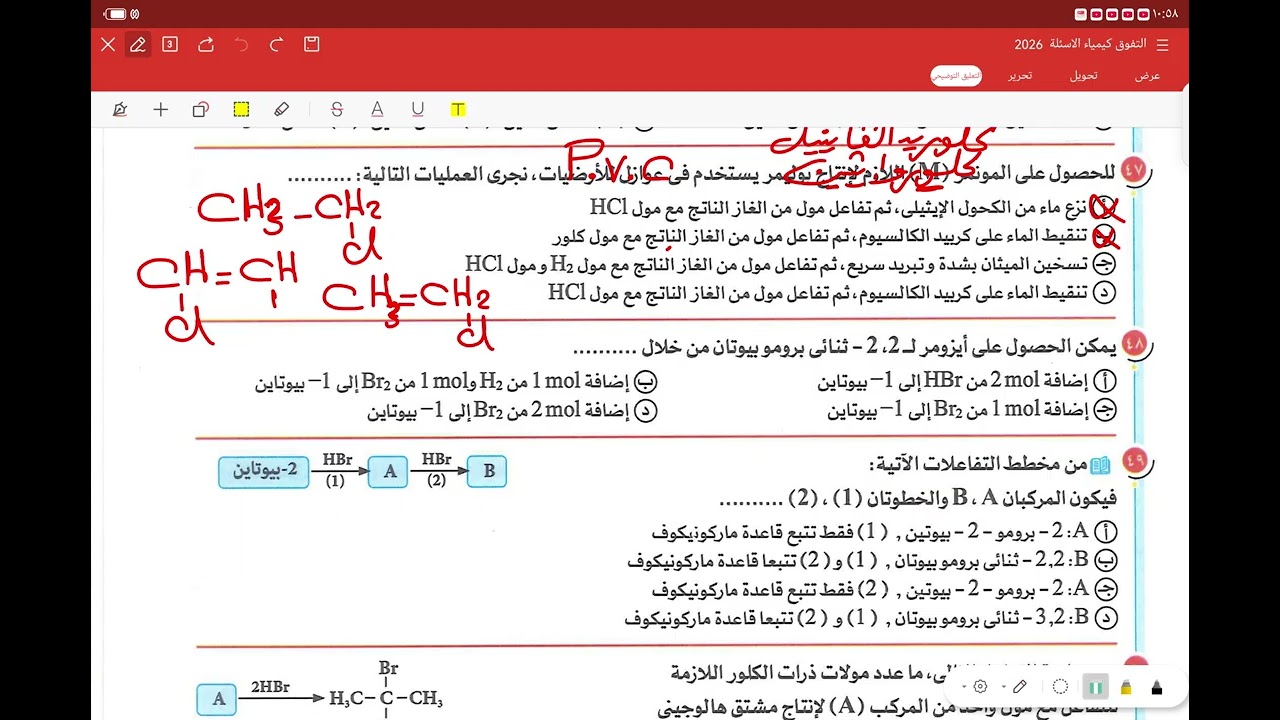Apply the underline U tool
The width and height of the screenshot is (1280, 720).
pyautogui.click(x=417, y=110)
